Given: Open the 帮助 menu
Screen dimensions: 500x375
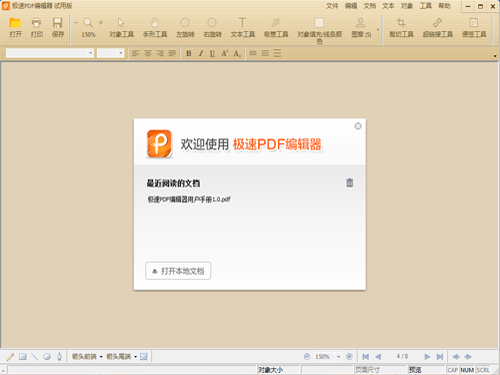Looking at the screenshot, I should point(444,6).
